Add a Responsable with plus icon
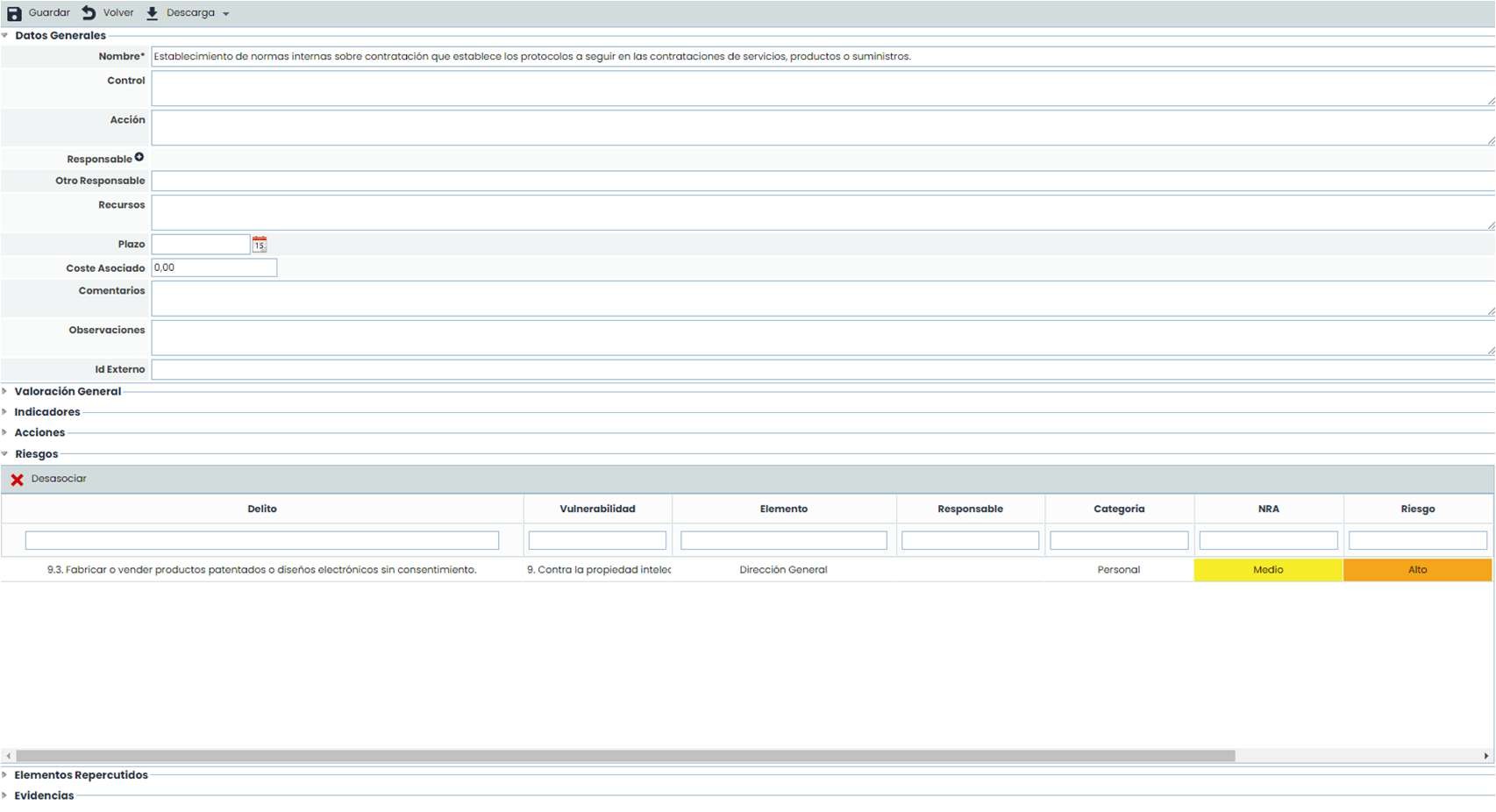1496x812 pixels. (x=139, y=158)
